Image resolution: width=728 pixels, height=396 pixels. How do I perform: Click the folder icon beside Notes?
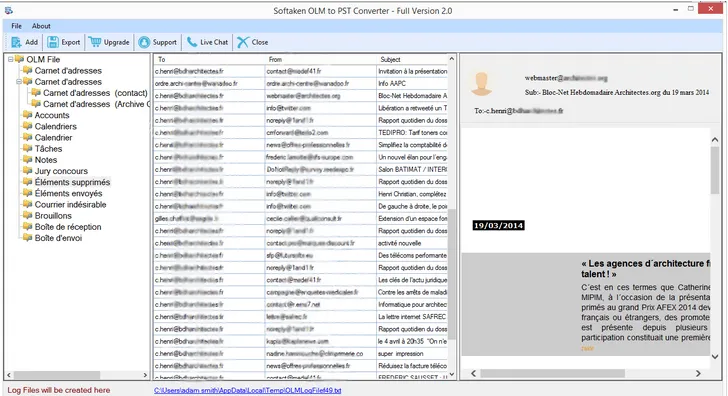27,159
